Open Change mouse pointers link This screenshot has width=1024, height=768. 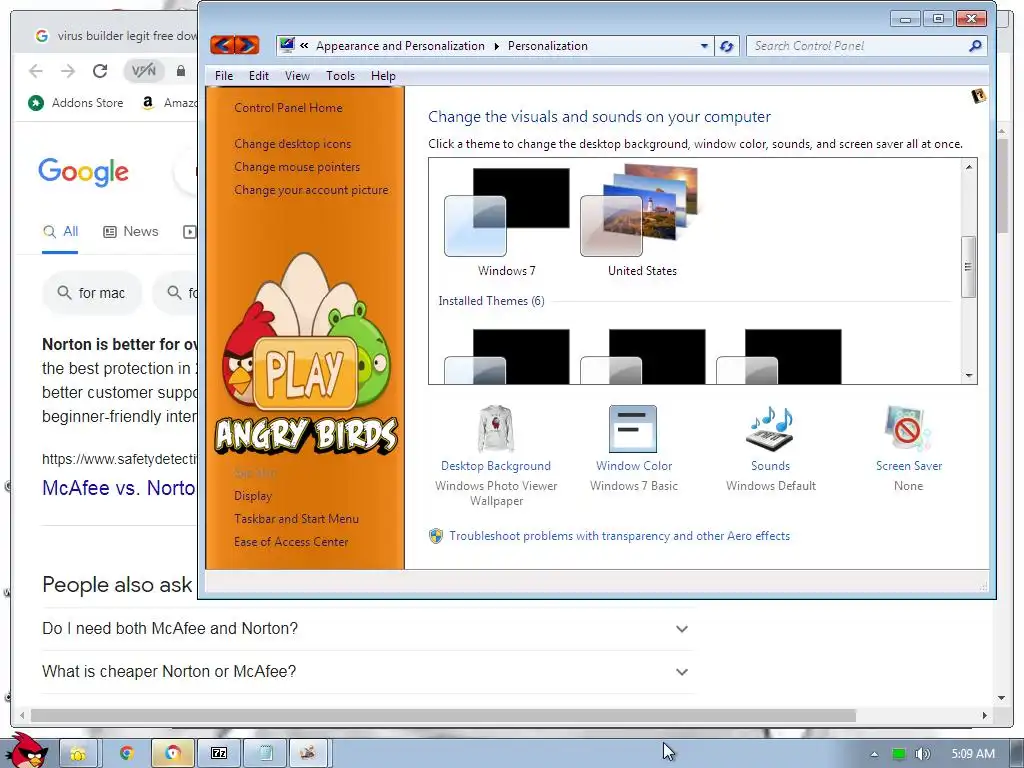[x=297, y=167]
